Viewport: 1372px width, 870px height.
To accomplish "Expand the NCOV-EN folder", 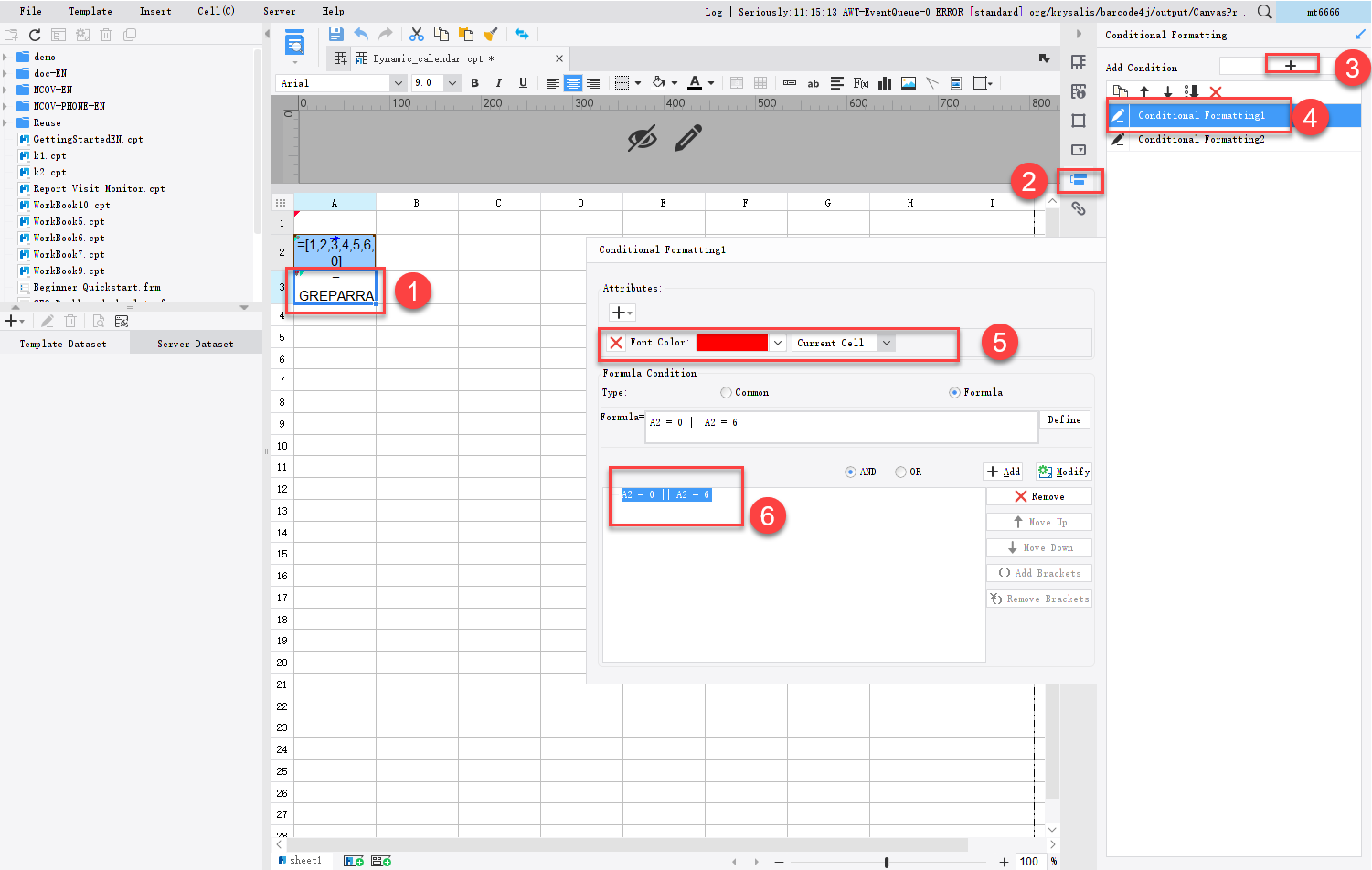I will [x=5, y=90].
